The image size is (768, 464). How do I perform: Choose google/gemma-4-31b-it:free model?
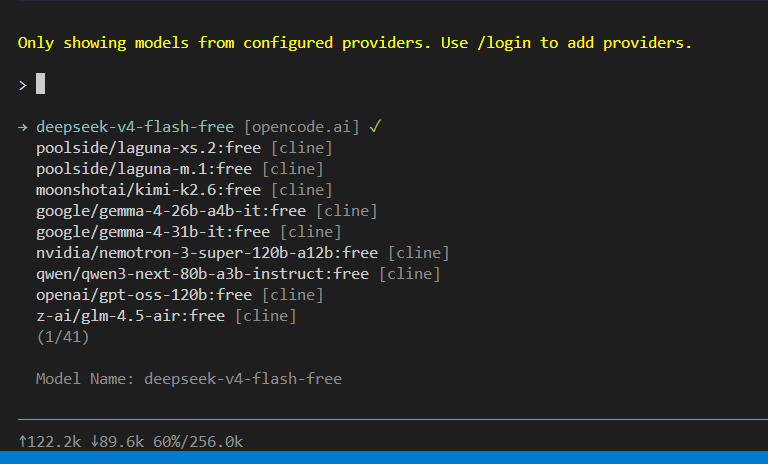coord(189,232)
